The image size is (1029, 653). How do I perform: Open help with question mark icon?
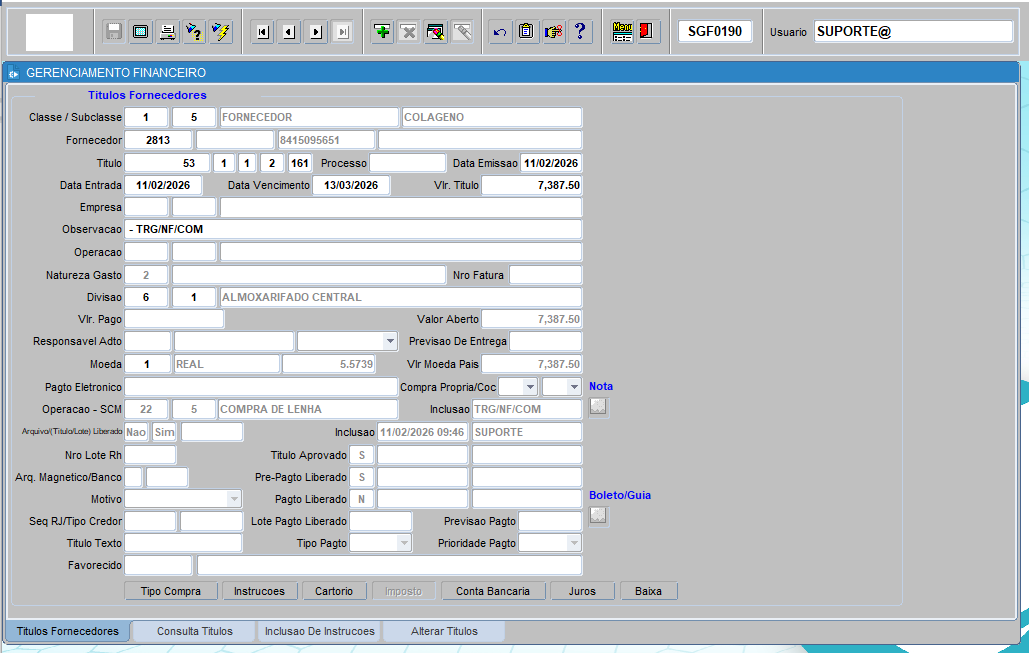point(579,32)
